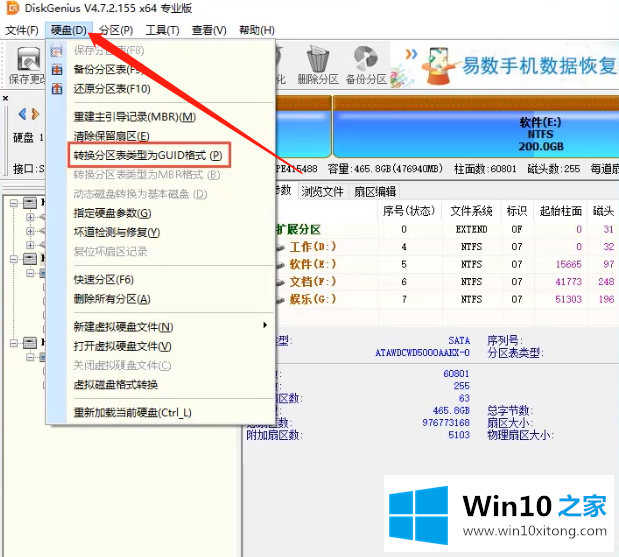Click the backup partition table menu icon
619x557 pixels.
57,70
